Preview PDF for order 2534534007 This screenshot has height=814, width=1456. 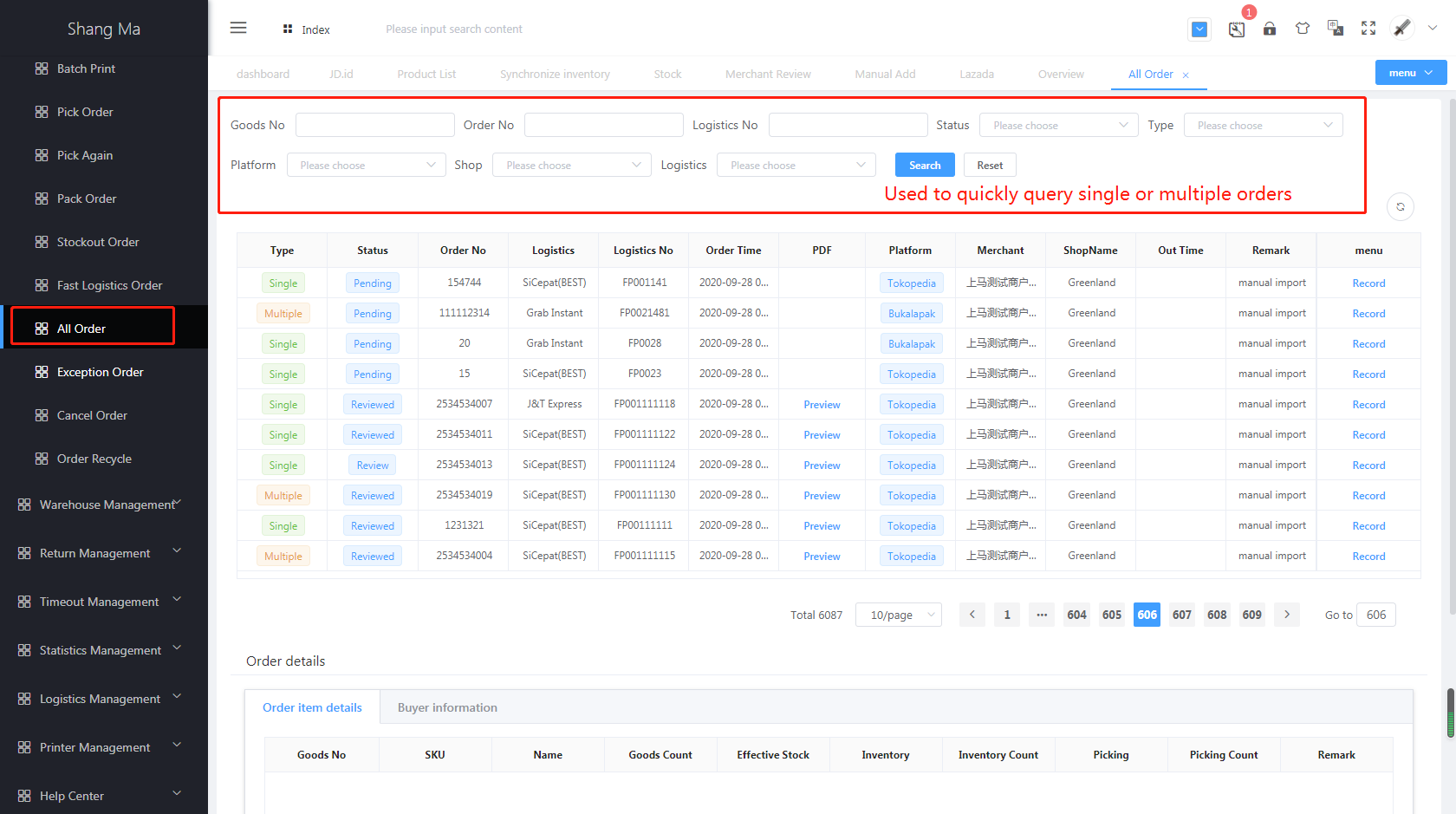tap(822, 405)
